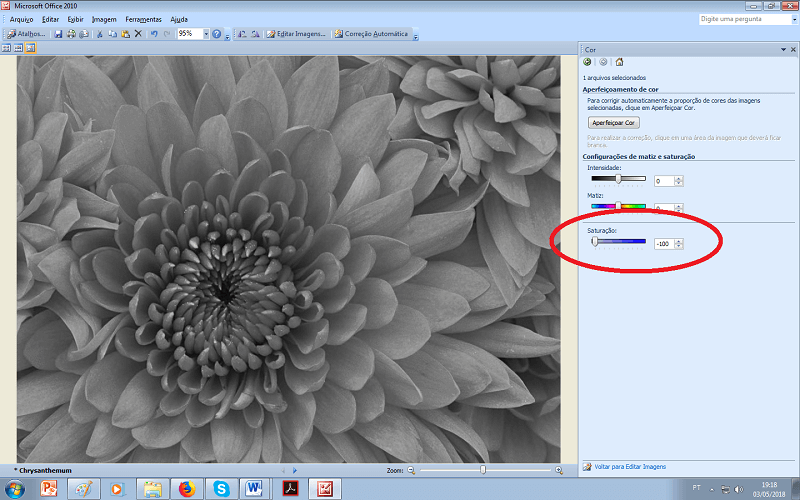Open the Imagem menu

103,19
